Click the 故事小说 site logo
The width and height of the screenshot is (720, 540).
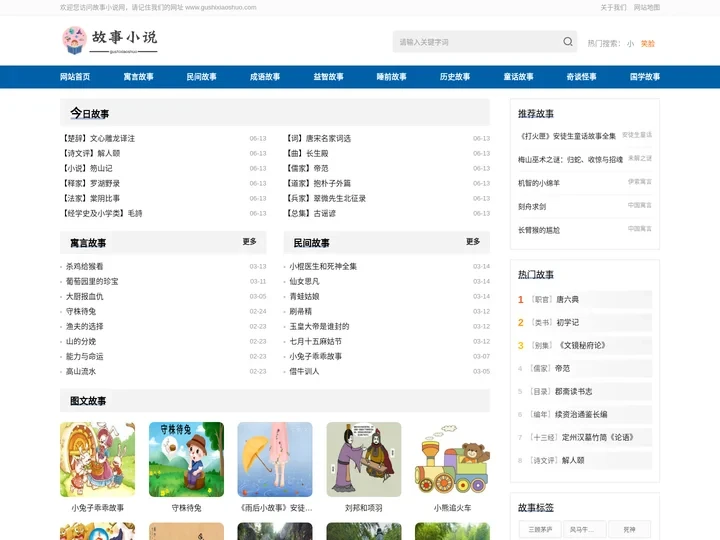110,40
